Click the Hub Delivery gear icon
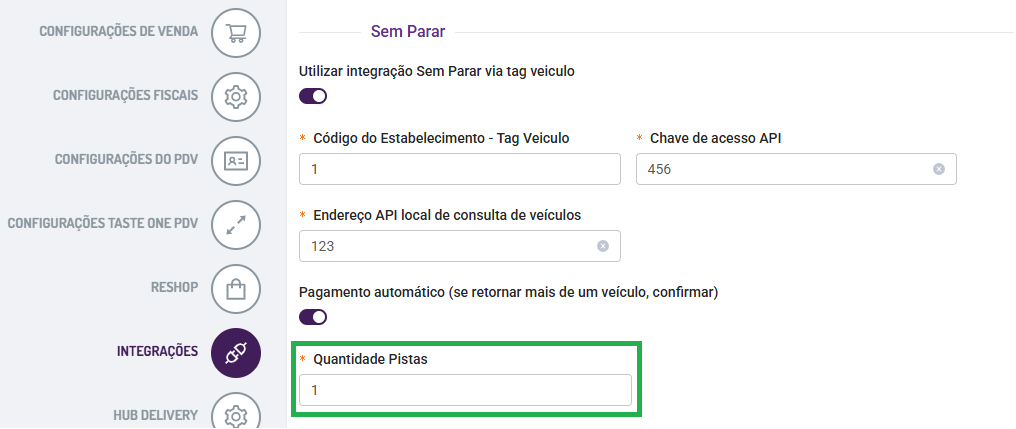This screenshot has width=1016, height=429. [x=236, y=414]
